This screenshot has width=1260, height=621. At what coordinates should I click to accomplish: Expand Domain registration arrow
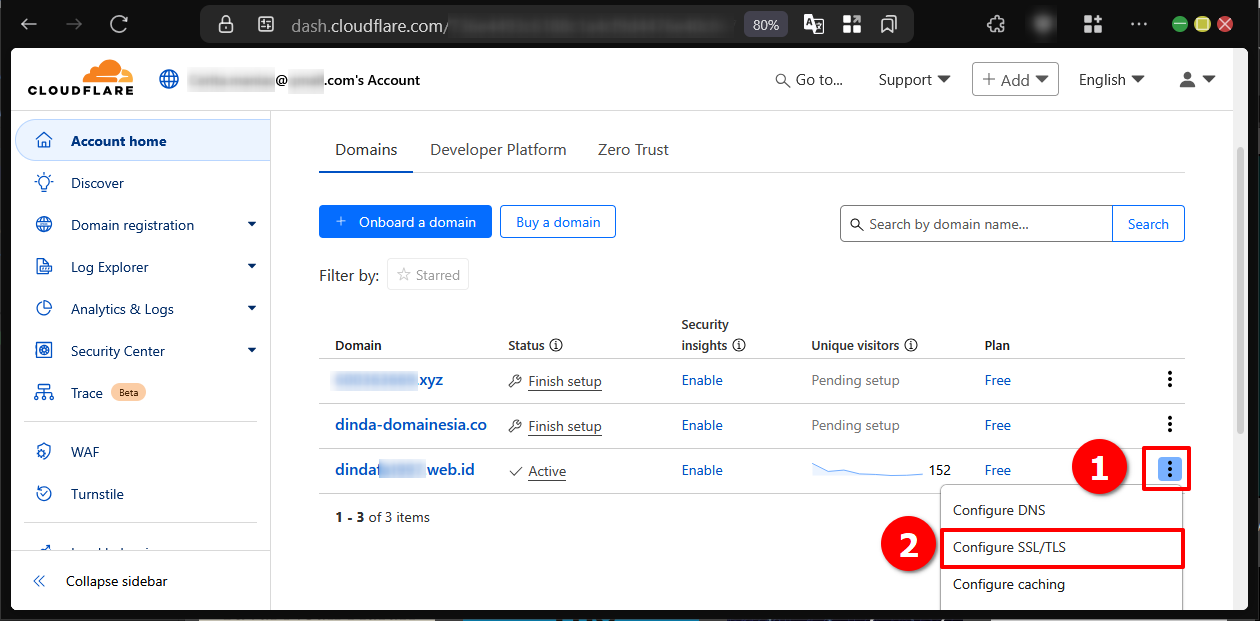(x=252, y=225)
